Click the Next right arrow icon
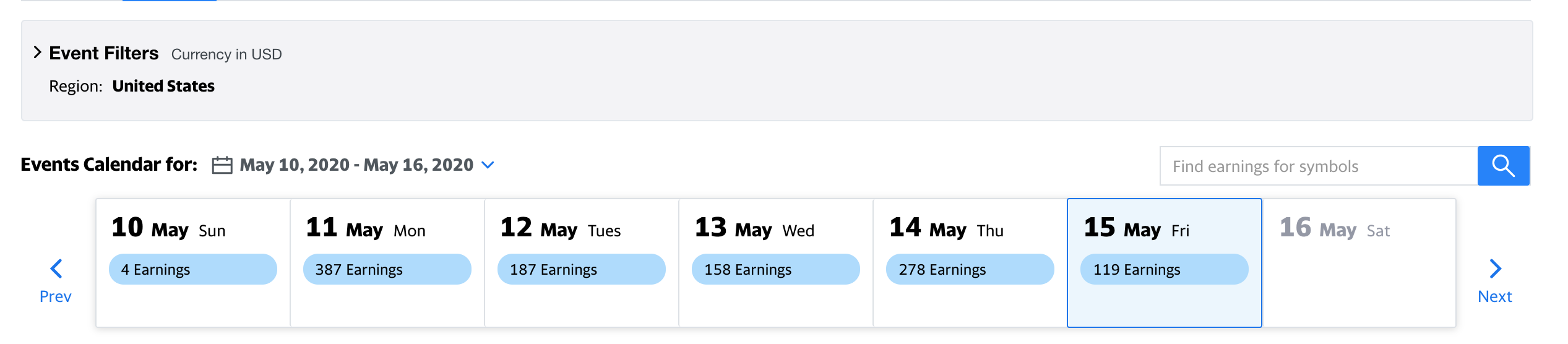This screenshot has width=1568, height=344. pyautogui.click(x=1495, y=269)
